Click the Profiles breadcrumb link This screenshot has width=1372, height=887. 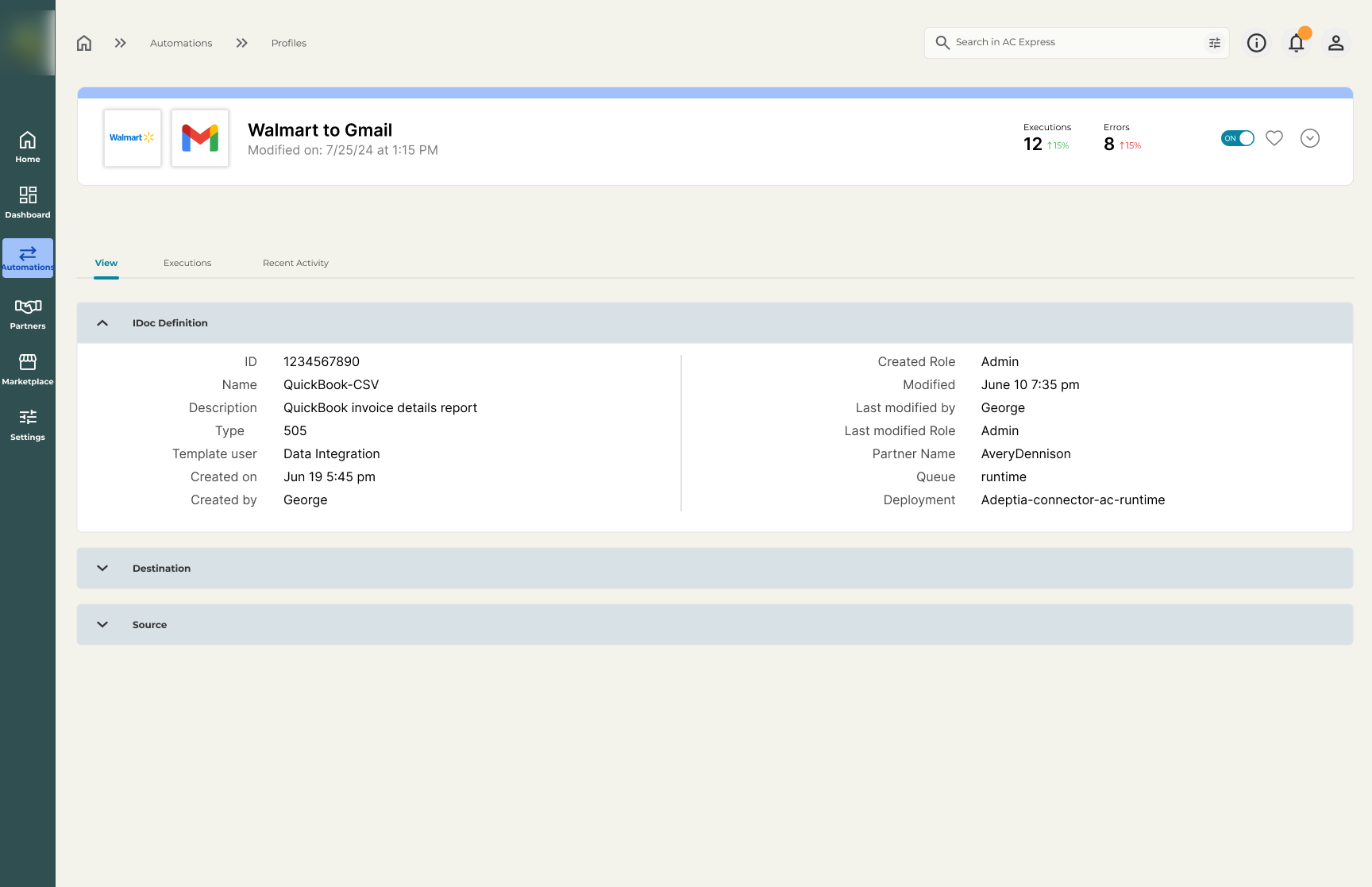point(288,43)
